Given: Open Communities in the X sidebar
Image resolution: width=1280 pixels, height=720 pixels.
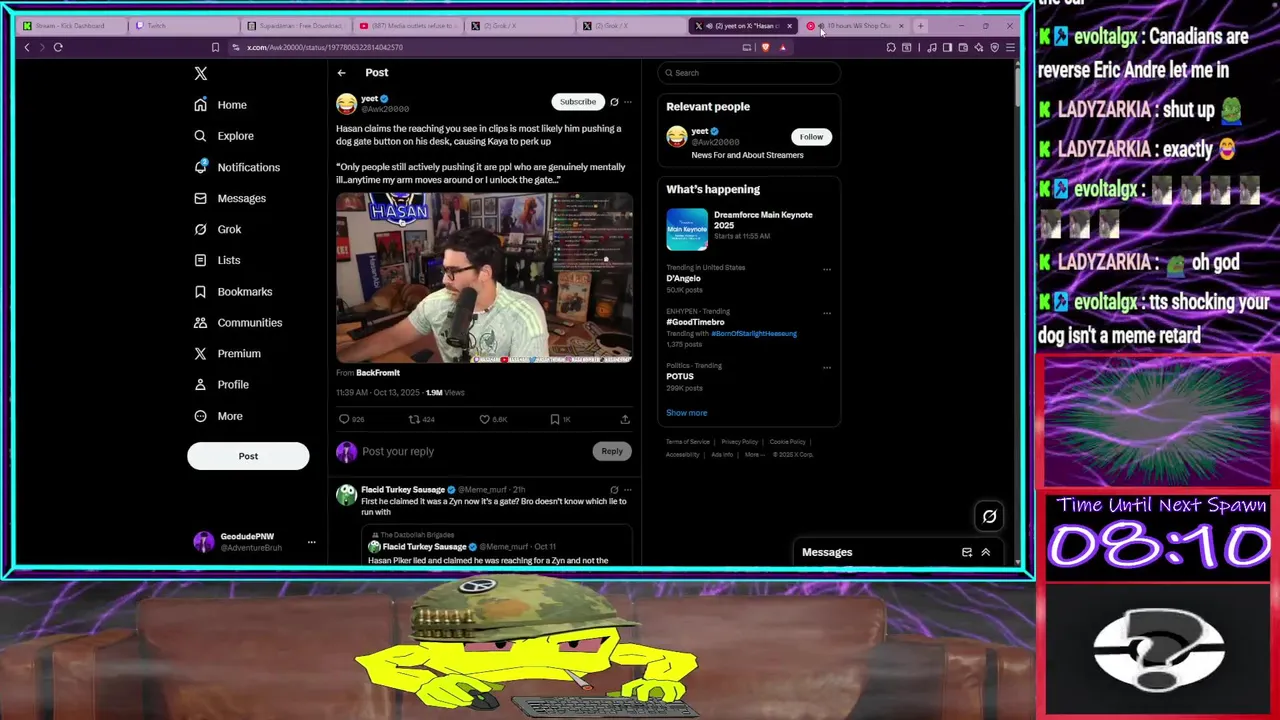Looking at the screenshot, I should point(237,322).
